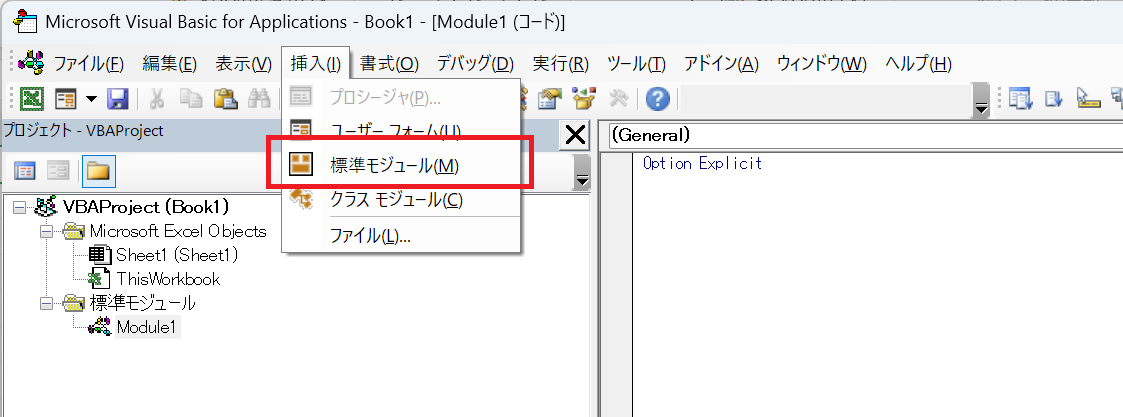Click View Object icon in Project pane

tap(59, 171)
